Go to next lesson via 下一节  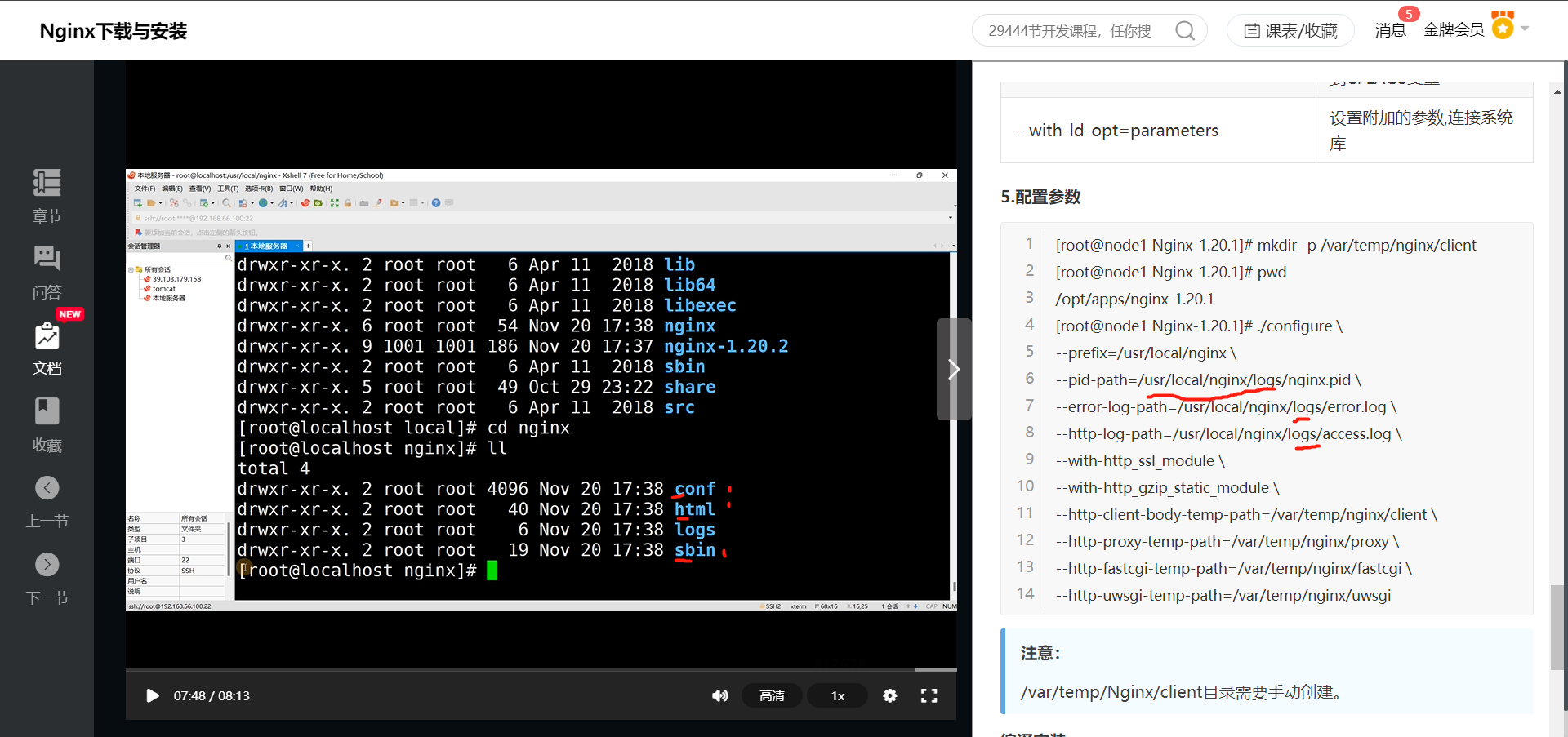47,579
